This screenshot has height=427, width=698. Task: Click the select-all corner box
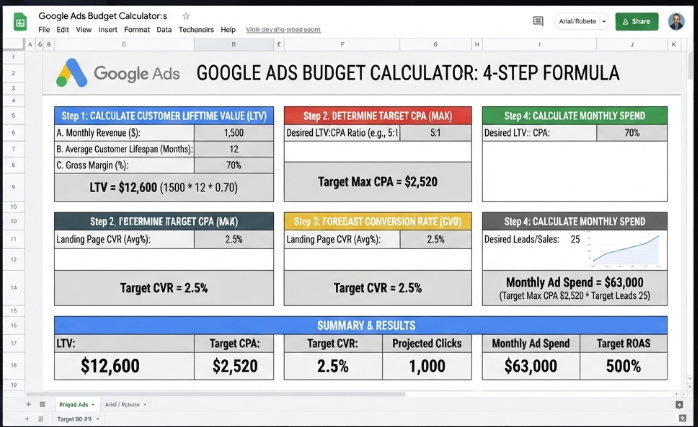(13, 44)
